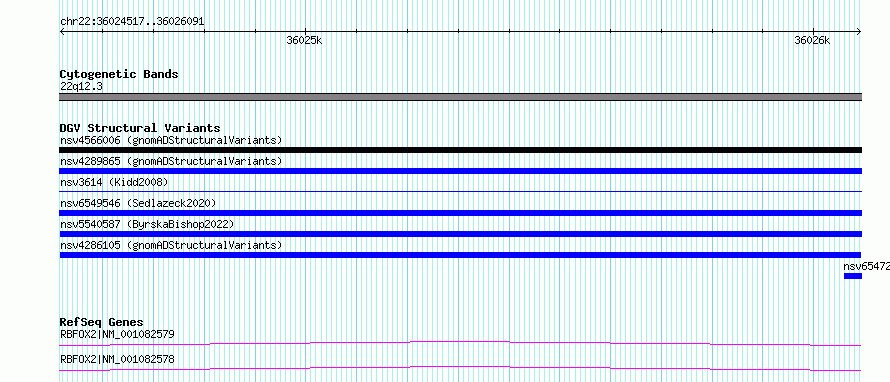Select the blue nsv5540587 variant bar
Image resolution: width=890 pixels, height=382 pixels.
(x=460, y=234)
